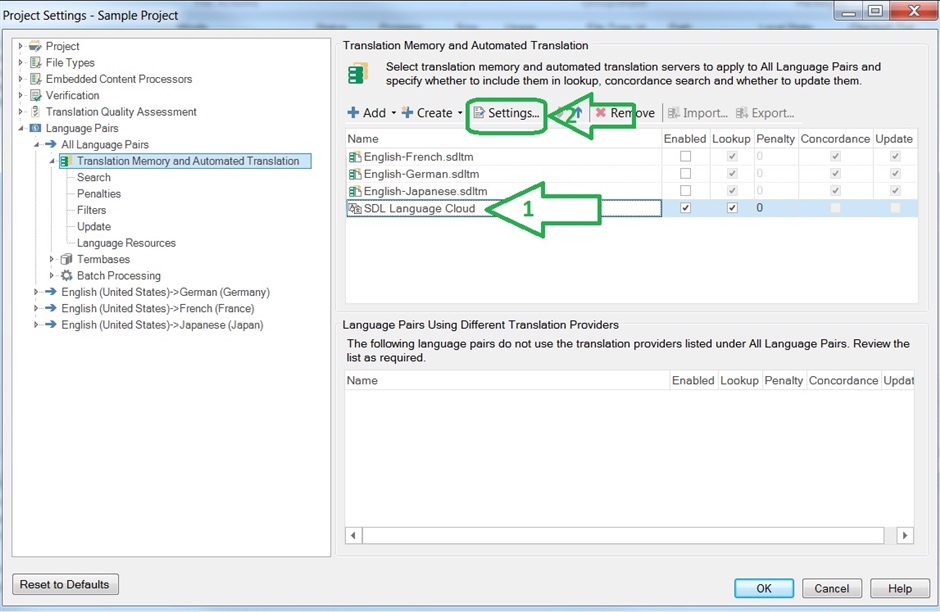Click the SDL Language Cloud provider icon
The image size is (940, 612).
355,208
